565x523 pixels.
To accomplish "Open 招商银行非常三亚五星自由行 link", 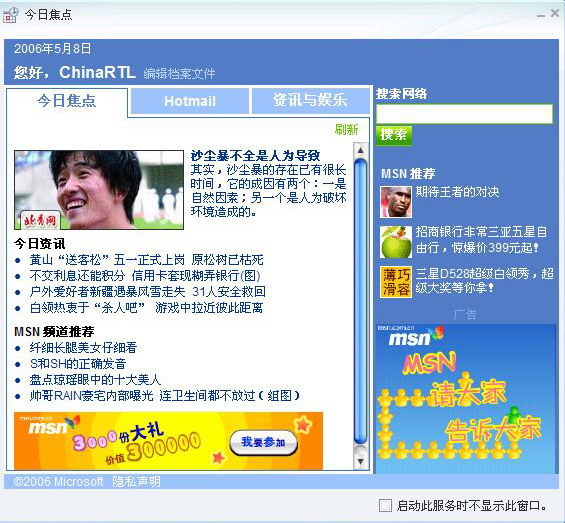I will (x=481, y=240).
